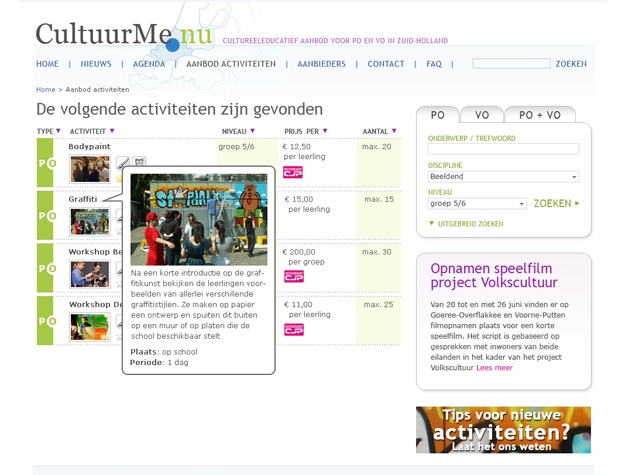
Task: Click Opnamen speelfilm project Volkscultuur heading
Action: (x=494, y=275)
